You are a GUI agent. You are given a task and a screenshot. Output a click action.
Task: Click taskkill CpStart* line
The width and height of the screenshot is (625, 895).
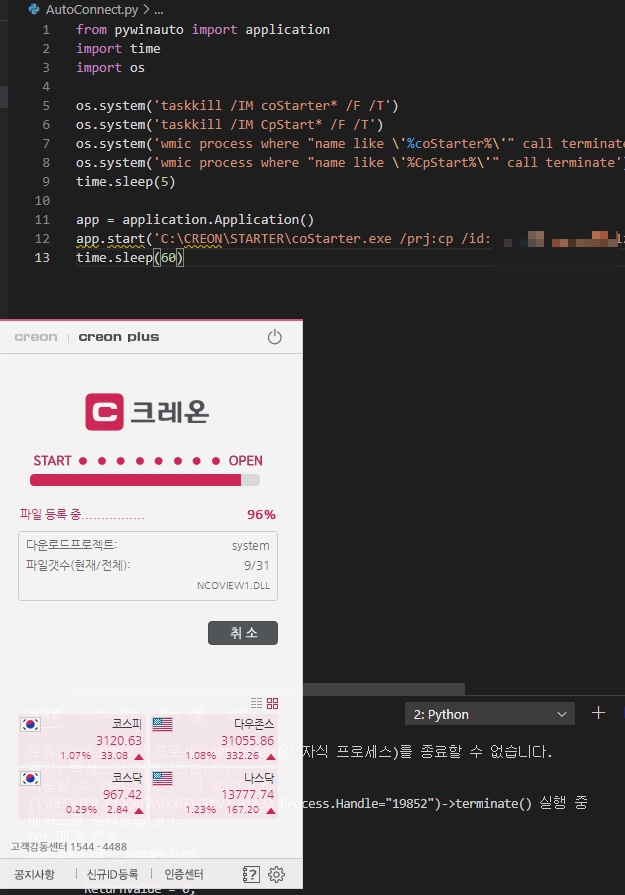pyautogui.click(x=229, y=124)
